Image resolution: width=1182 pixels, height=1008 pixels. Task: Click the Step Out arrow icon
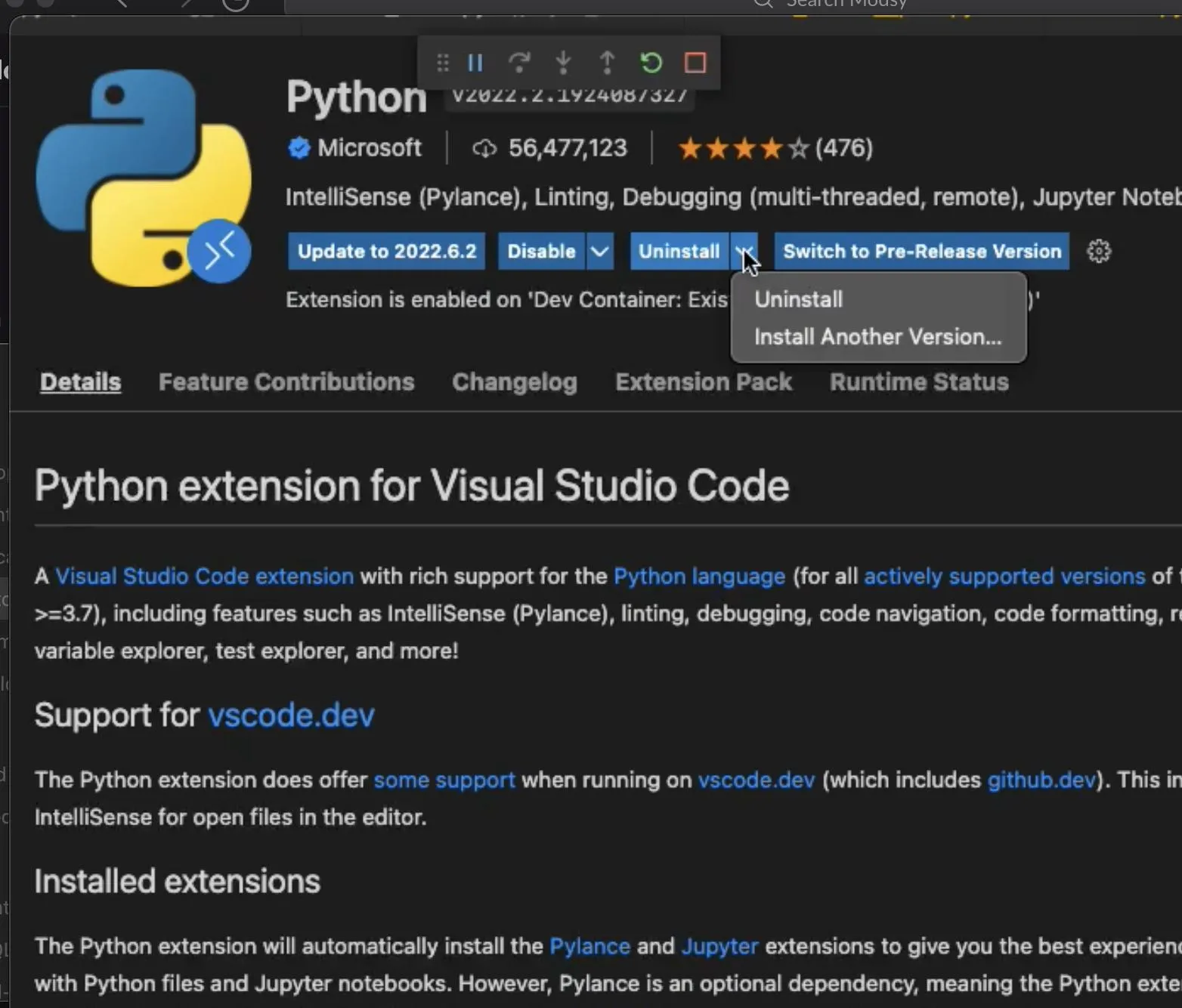[x=607, y=63]
